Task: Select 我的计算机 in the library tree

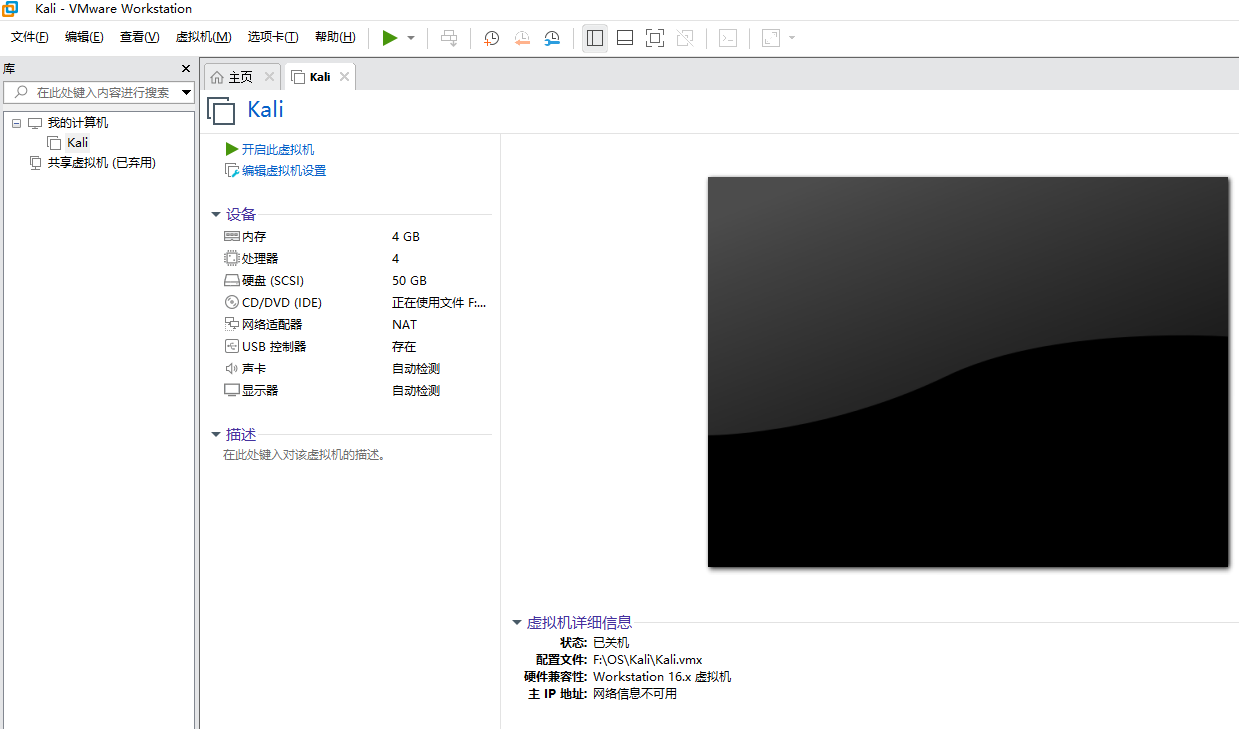Action: (78, 123)
